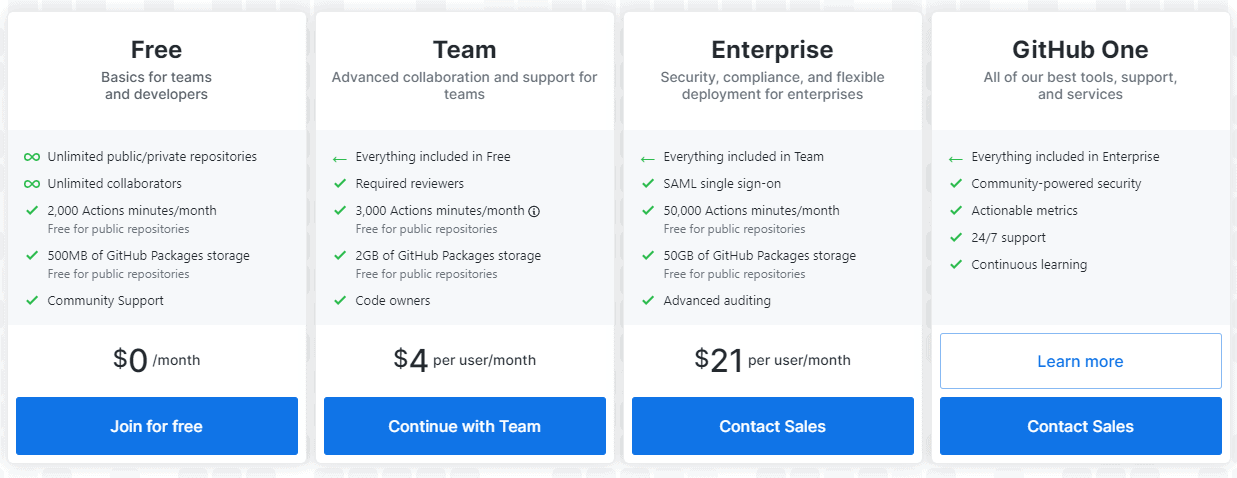The image size is (1237, 478).
Task: Open Learn more for GitHub One
Action: click(1080, 361)
